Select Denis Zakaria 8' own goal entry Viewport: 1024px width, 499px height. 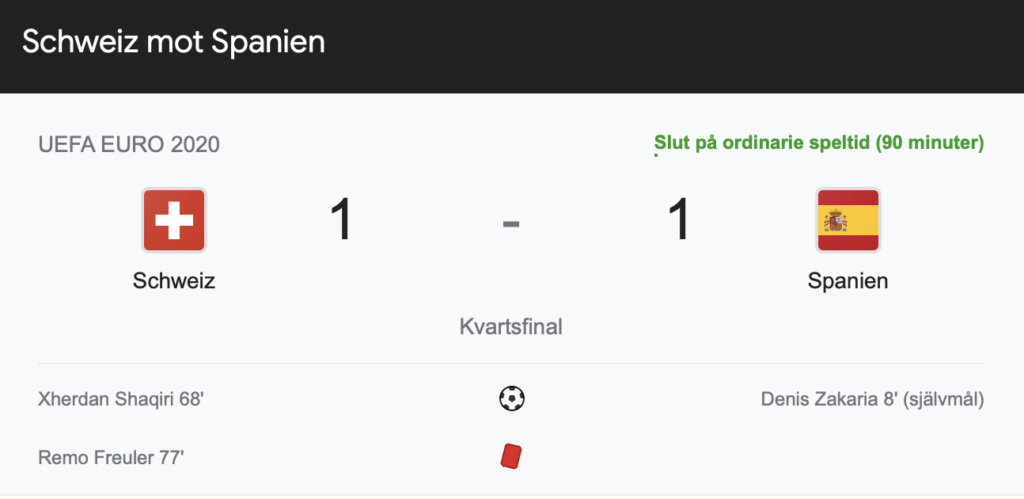click(x=872, y=398)
